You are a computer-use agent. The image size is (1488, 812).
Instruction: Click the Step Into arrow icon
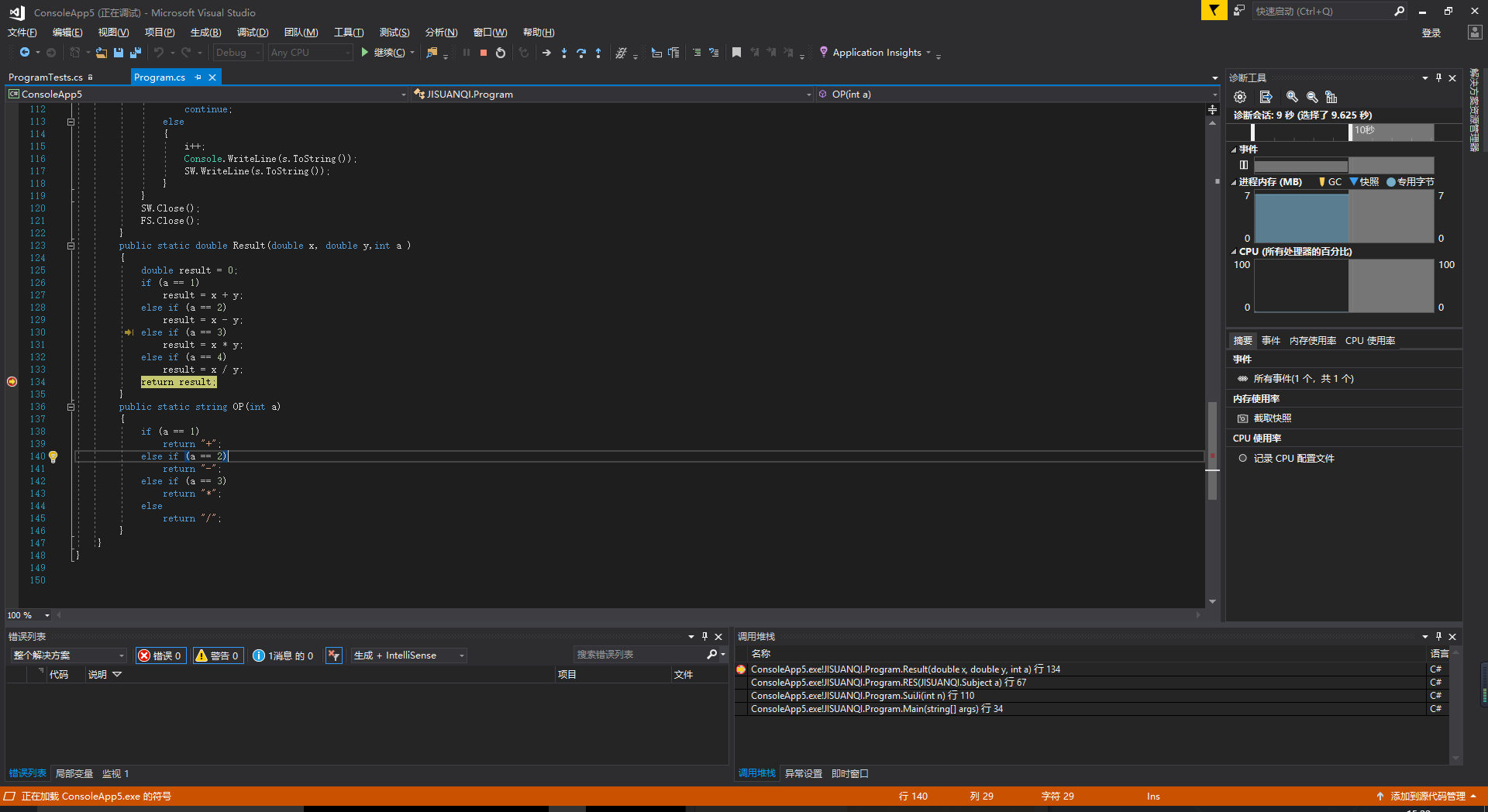[564, 53]
